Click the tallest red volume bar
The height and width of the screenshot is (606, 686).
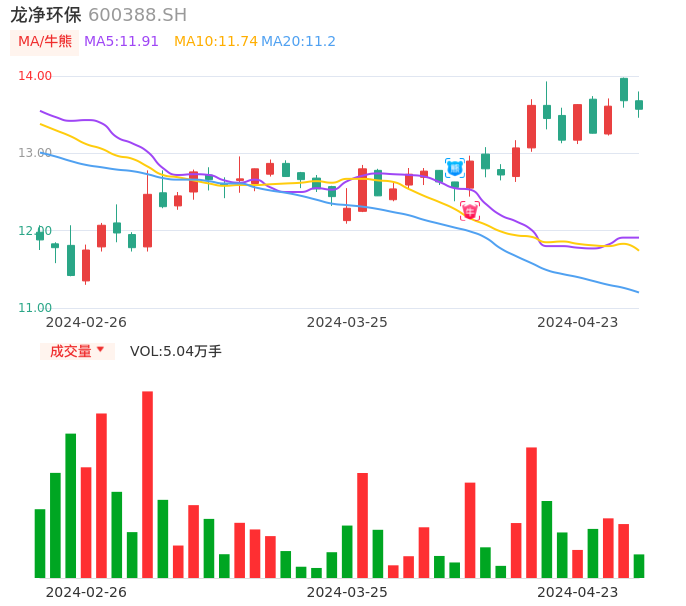pos(147,484)
